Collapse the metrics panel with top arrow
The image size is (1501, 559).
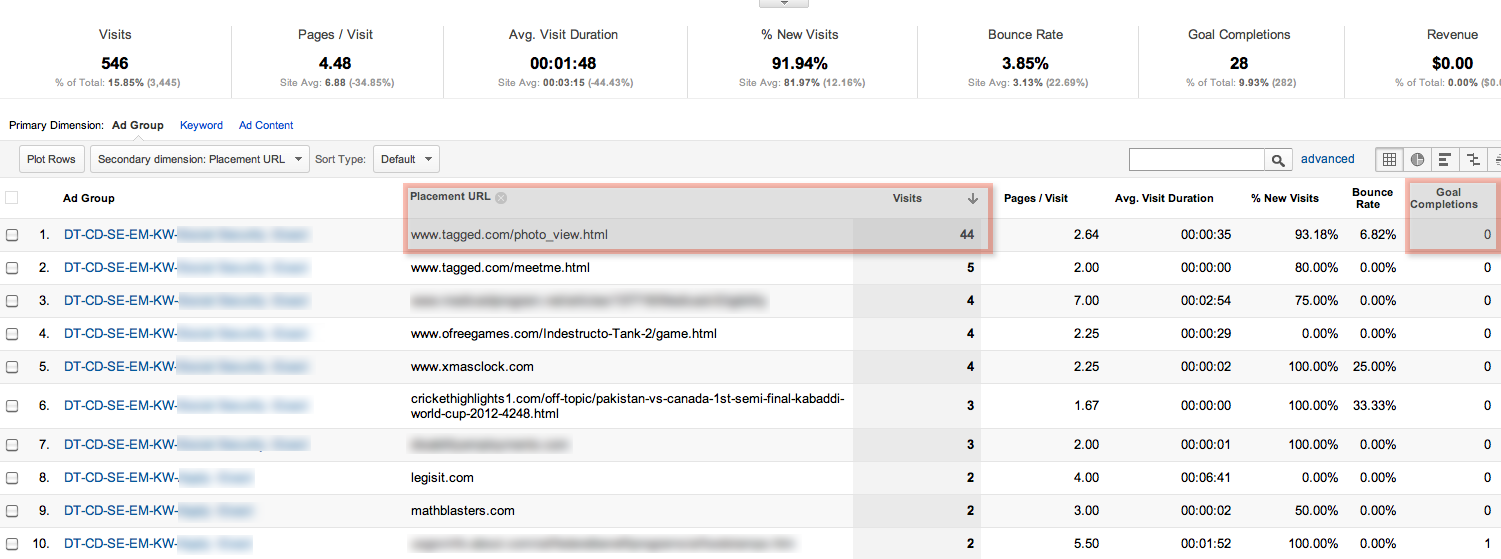[x=784, y=4]
